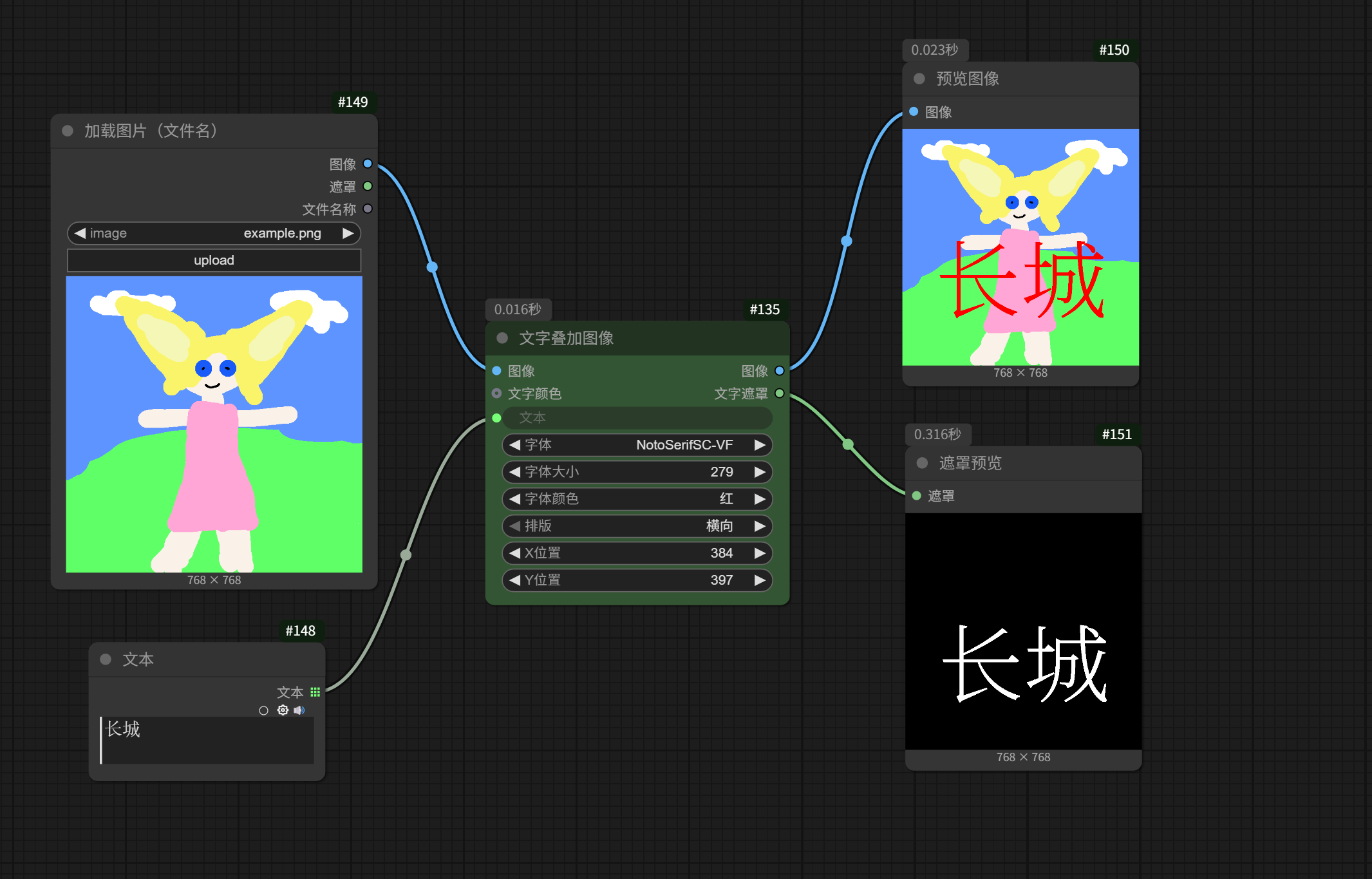
Task: Click the #150 node ID badge
Action: 1114,50
